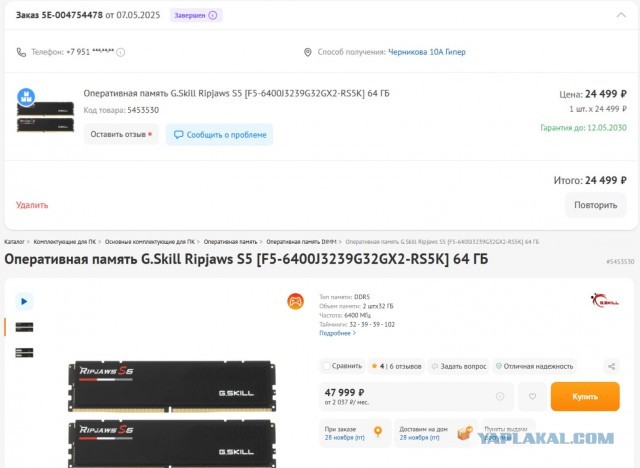
Task: Click the location pin icon near Способ получения
Action: [308, 52]
